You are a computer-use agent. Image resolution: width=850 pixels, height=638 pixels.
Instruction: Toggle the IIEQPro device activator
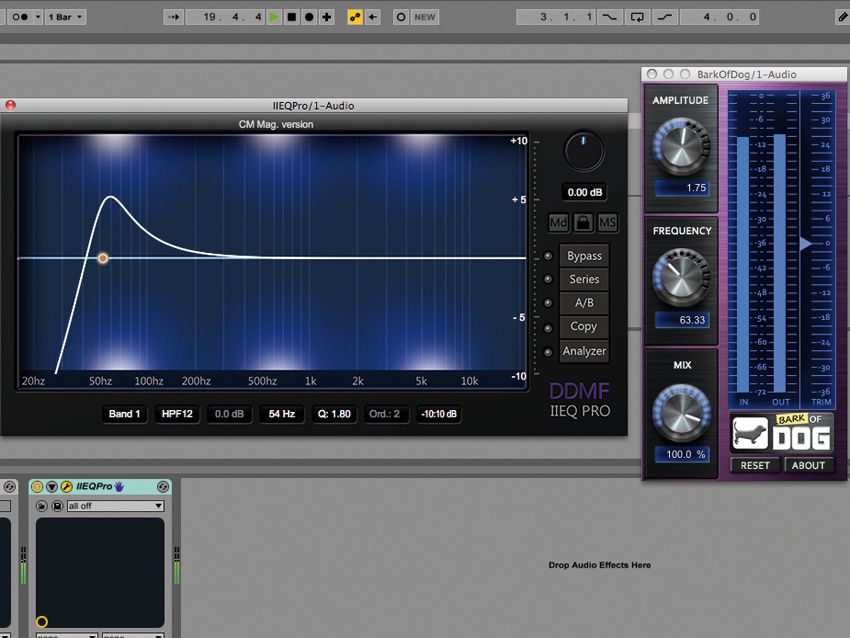[x=37, y=485]
